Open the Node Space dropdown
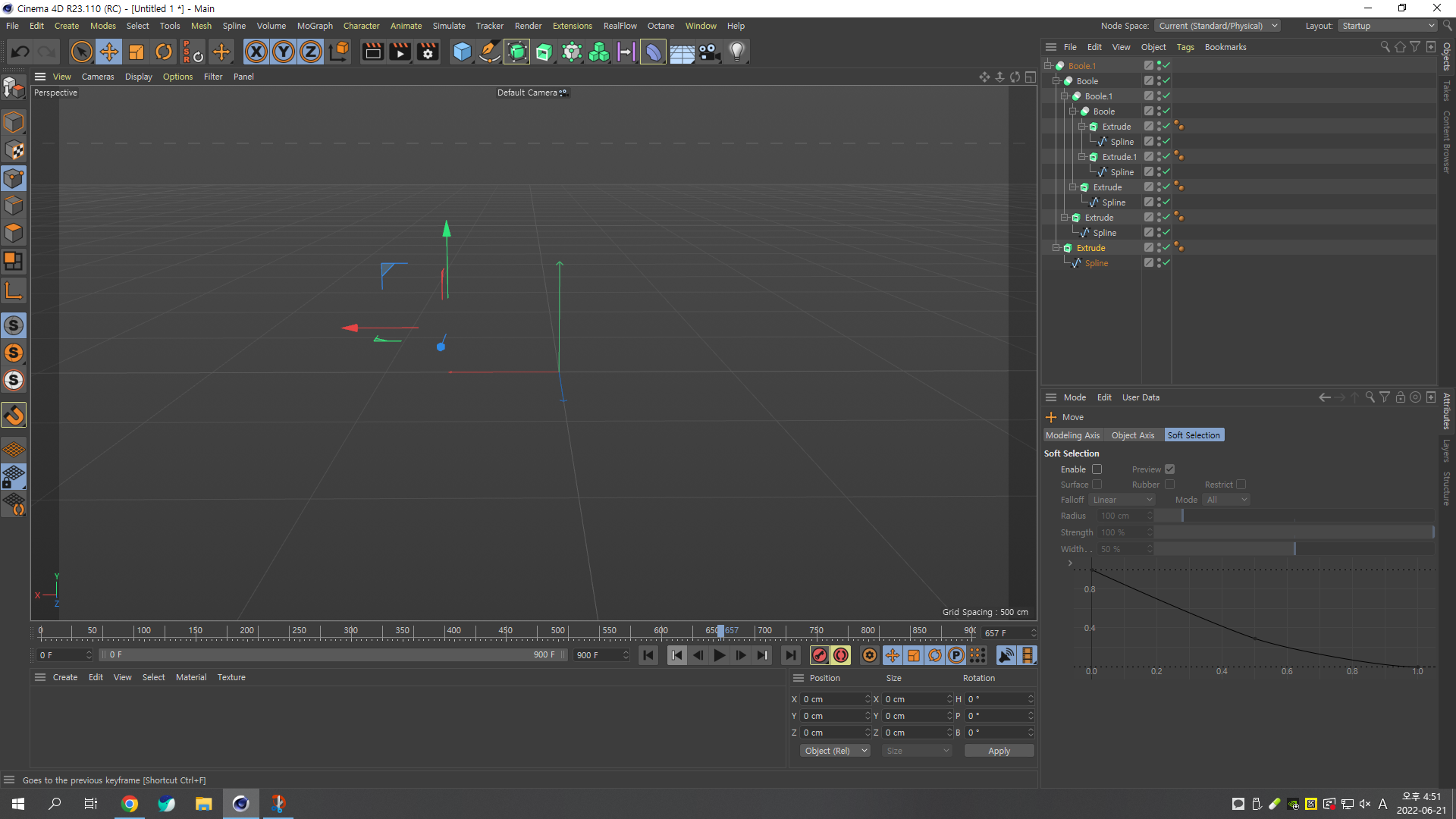This screenshot has height=819, width=1456. [x=1217, y=26]
